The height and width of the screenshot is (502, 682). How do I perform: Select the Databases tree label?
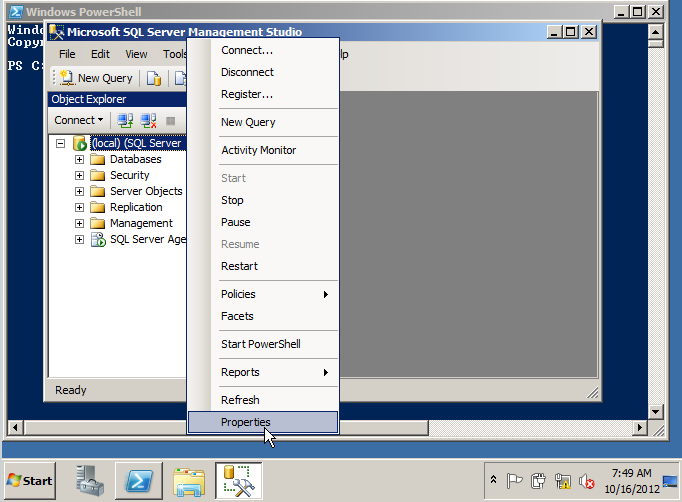click(x=136, y=159)
